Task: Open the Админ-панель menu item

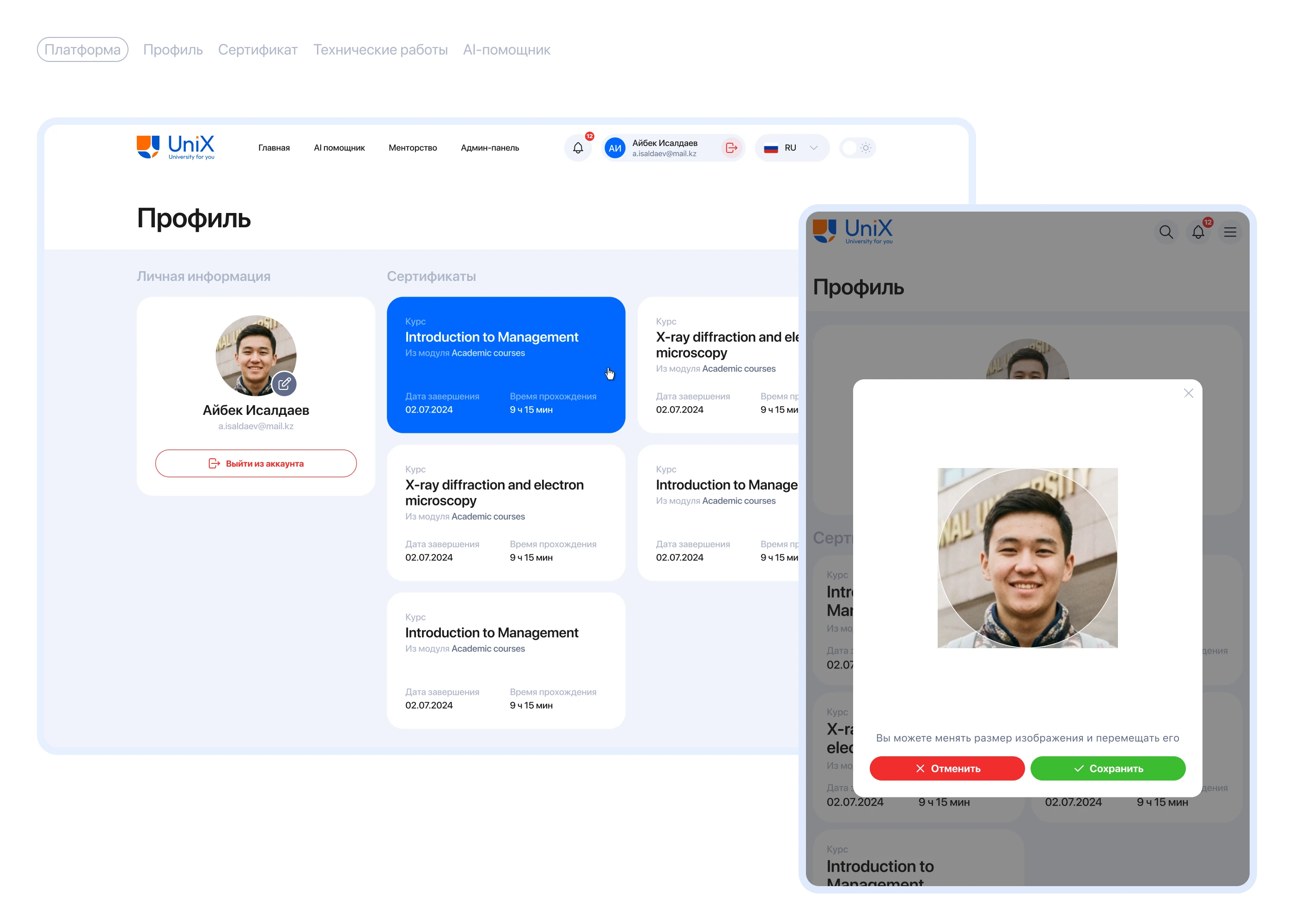Action: click(x=489, y=148)
